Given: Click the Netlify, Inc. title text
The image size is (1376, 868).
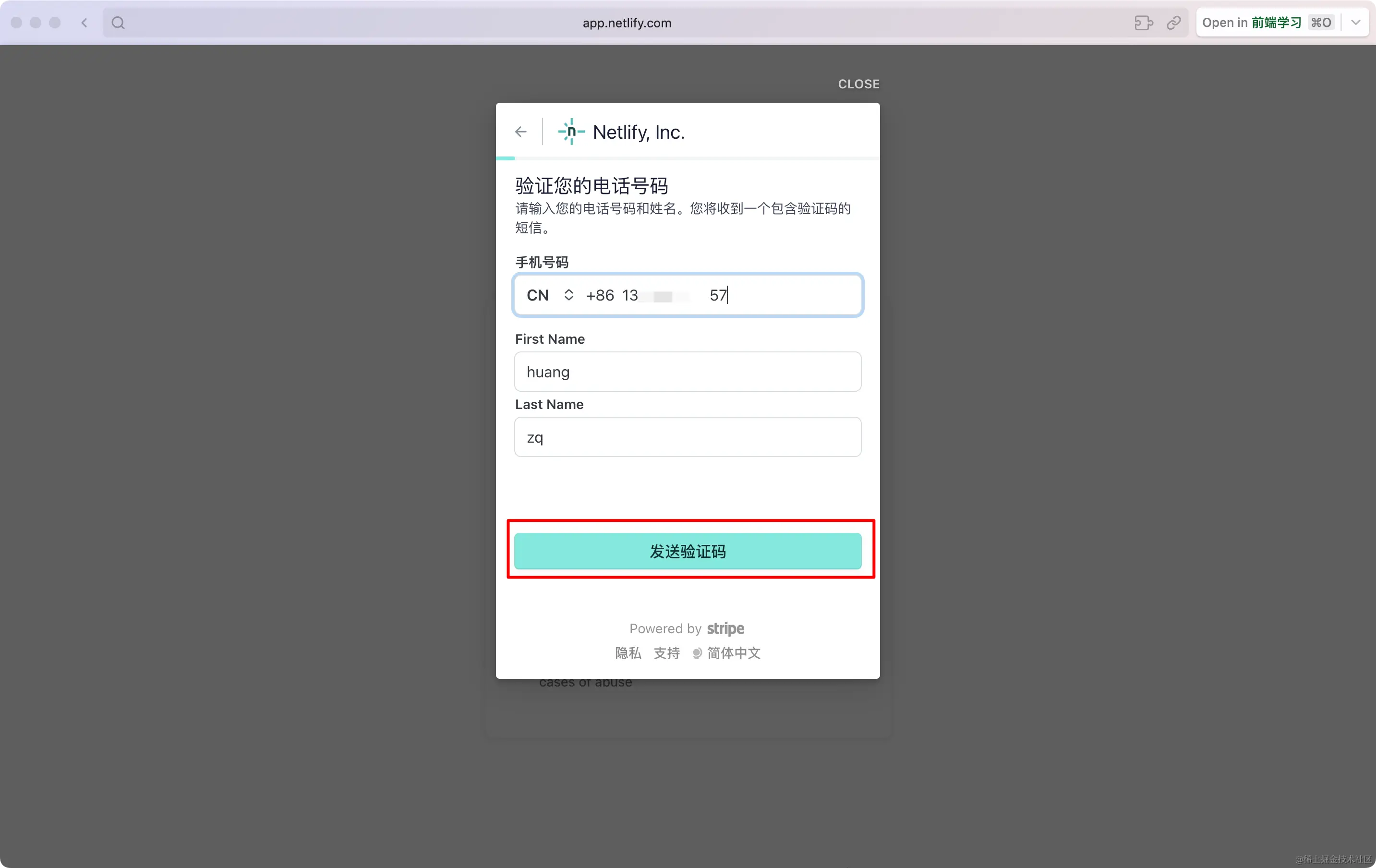Looking at the screenshot, I should pyautogui.click(x=638, y=132).
